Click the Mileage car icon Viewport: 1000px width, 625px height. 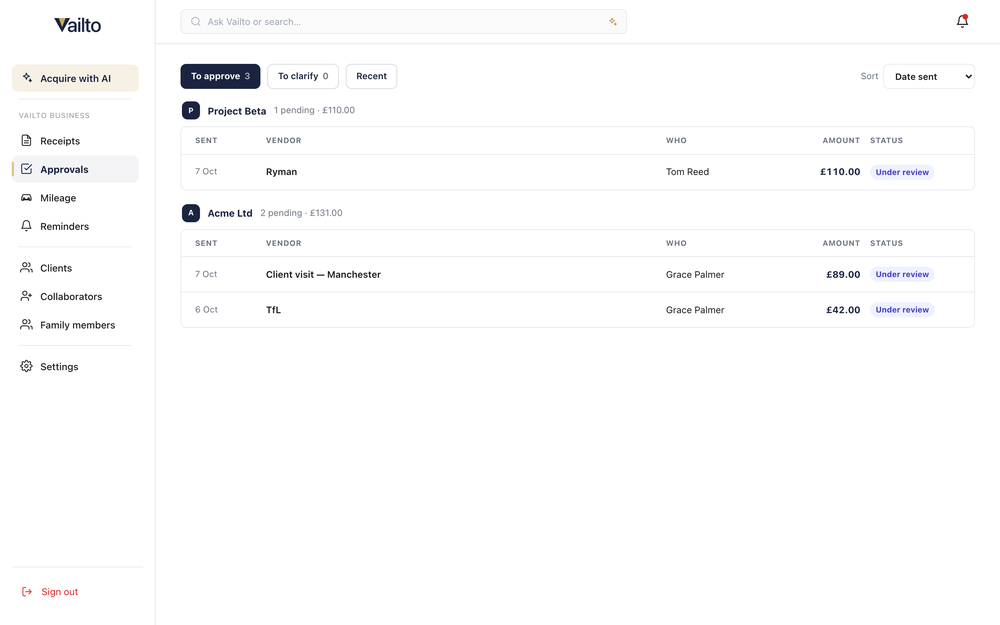[x=26, y=198]
